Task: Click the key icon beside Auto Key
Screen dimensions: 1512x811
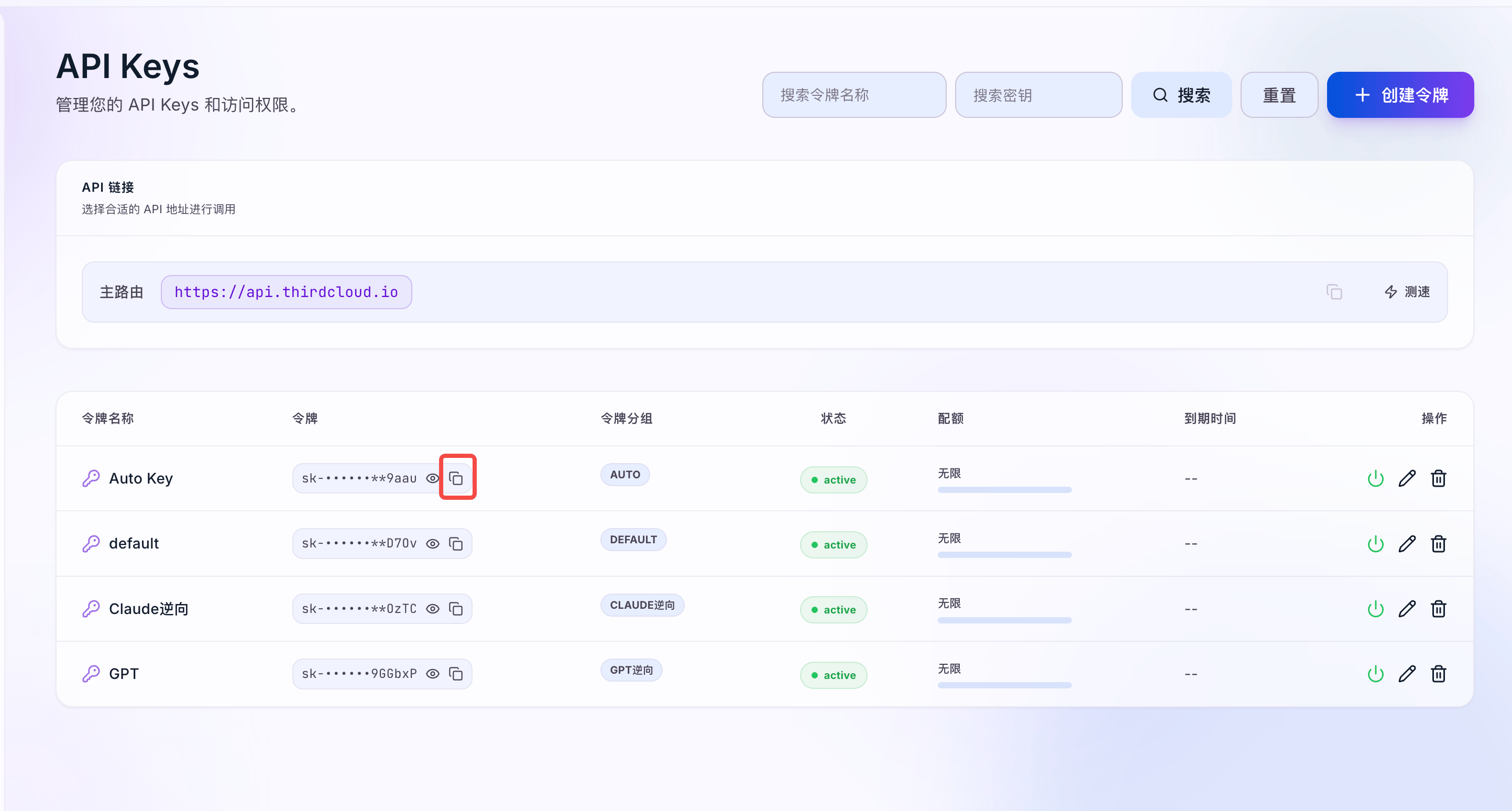Action: pyautogui.click(x=91, y=478)
